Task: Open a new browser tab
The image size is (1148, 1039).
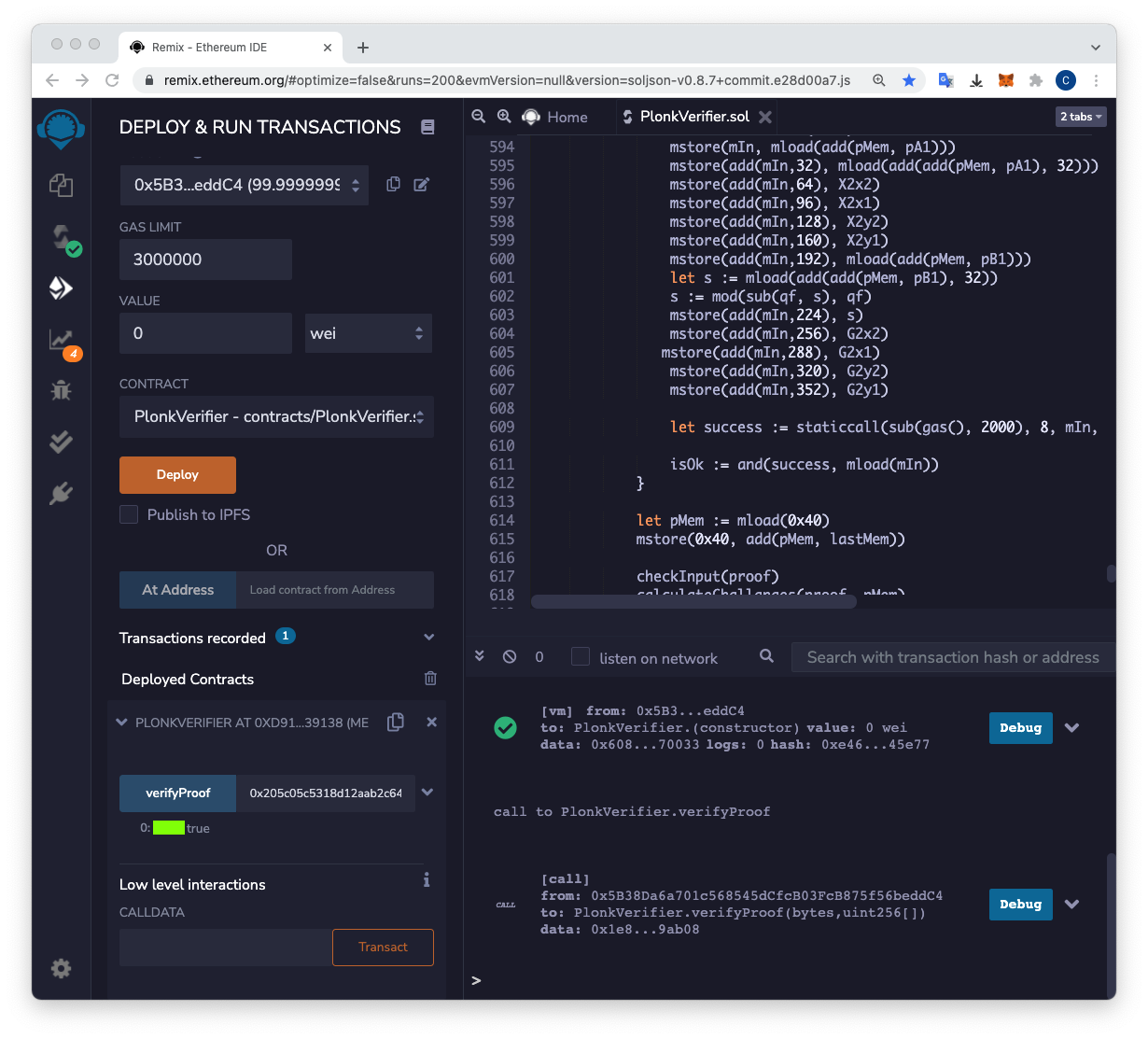Action: [363, 47]
